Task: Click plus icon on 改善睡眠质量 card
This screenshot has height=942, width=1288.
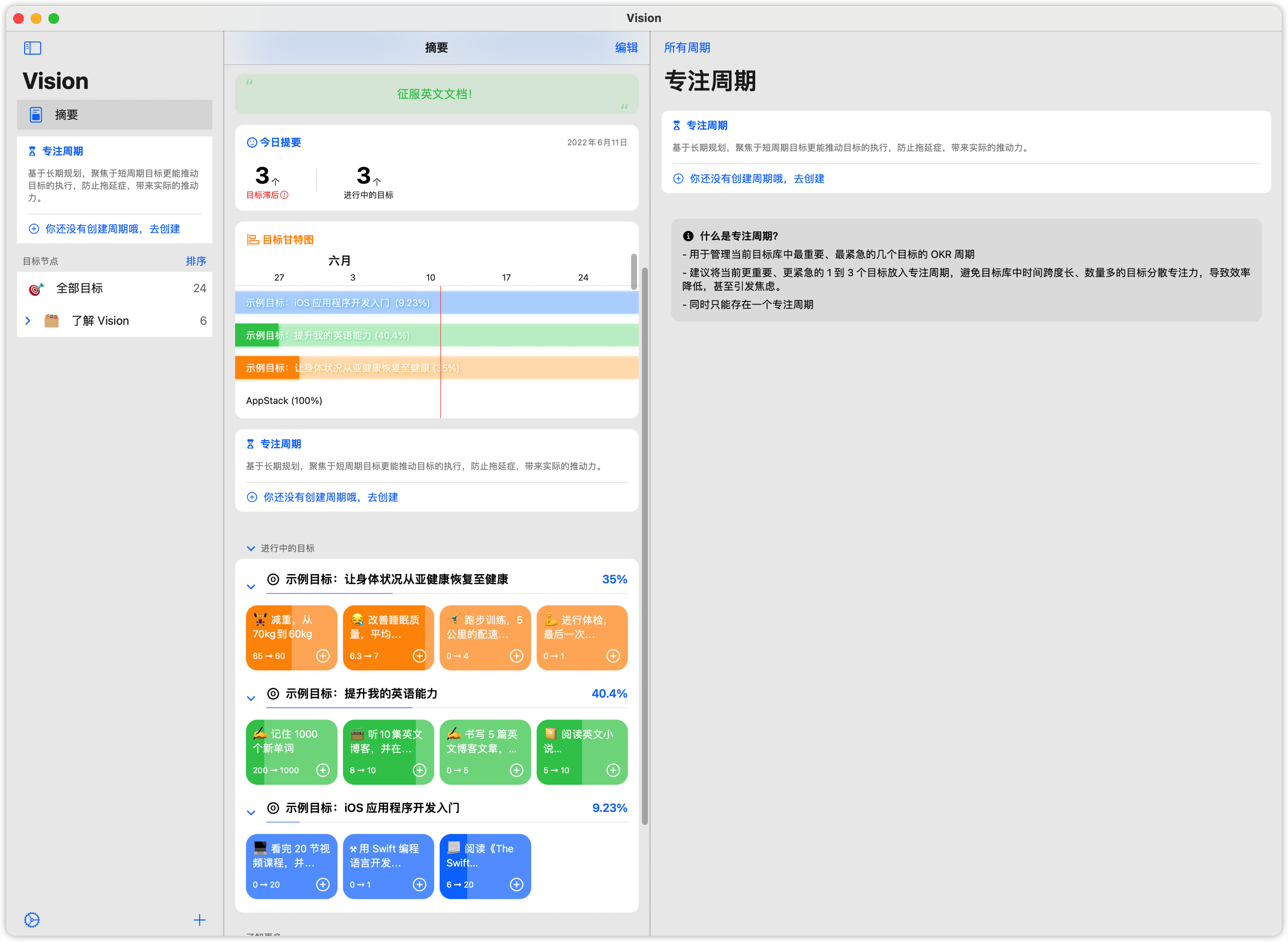Action: coord(419,656)
